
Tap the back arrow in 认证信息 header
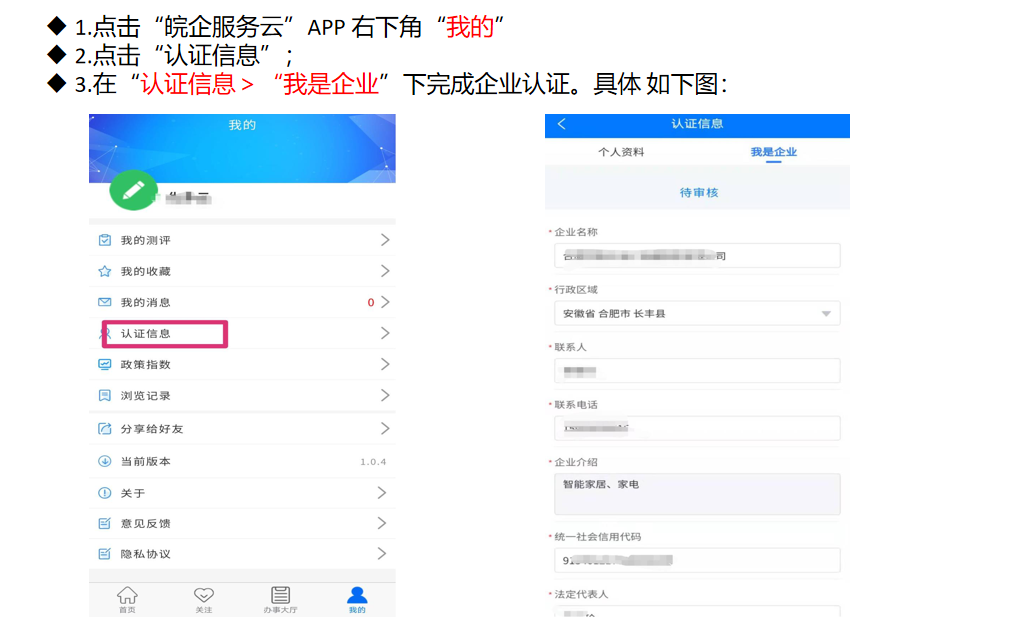pyautogui.click(x=562, y=124)
